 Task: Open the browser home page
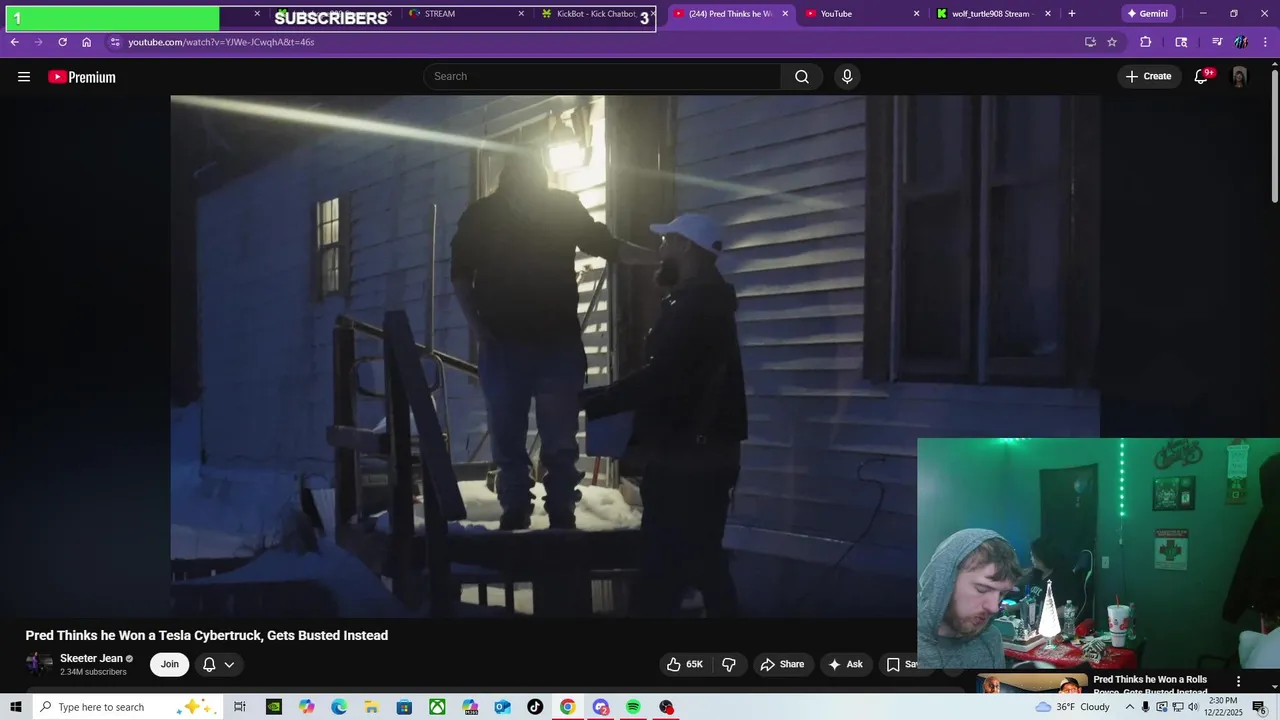87,42
